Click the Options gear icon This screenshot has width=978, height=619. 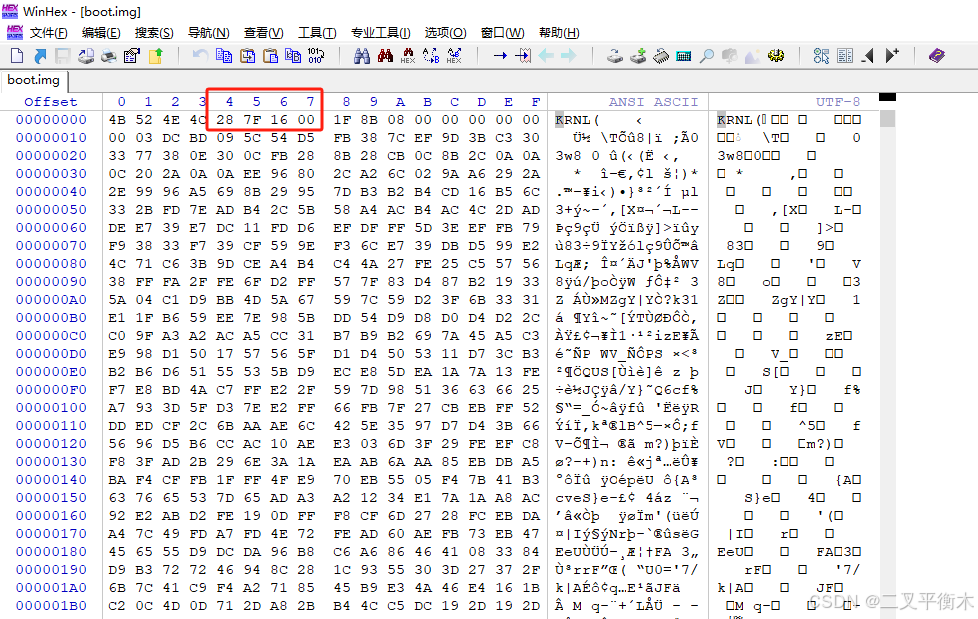coord(776,56)
